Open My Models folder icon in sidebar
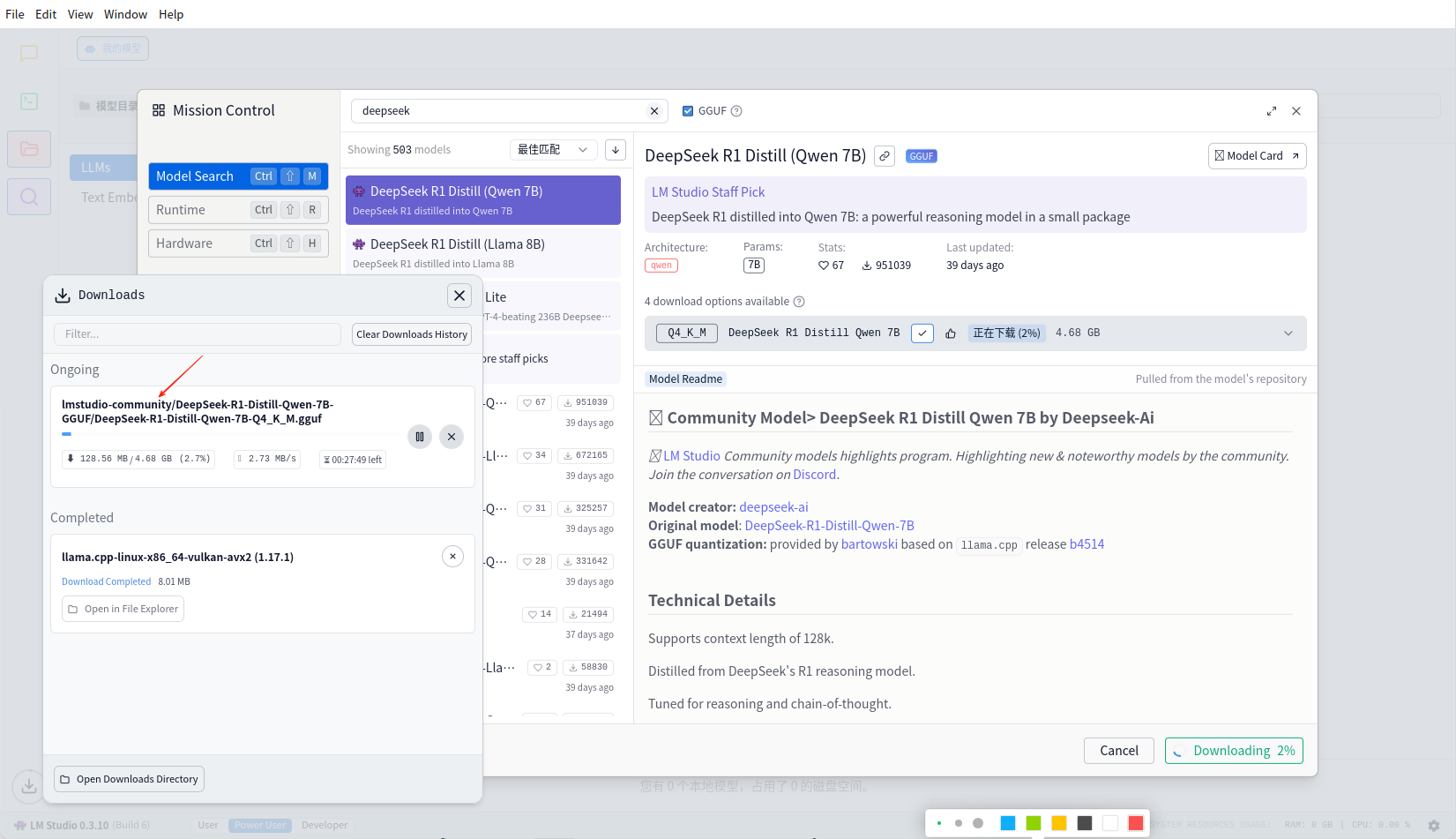1456x839 pixels. [x=29, y=149]
